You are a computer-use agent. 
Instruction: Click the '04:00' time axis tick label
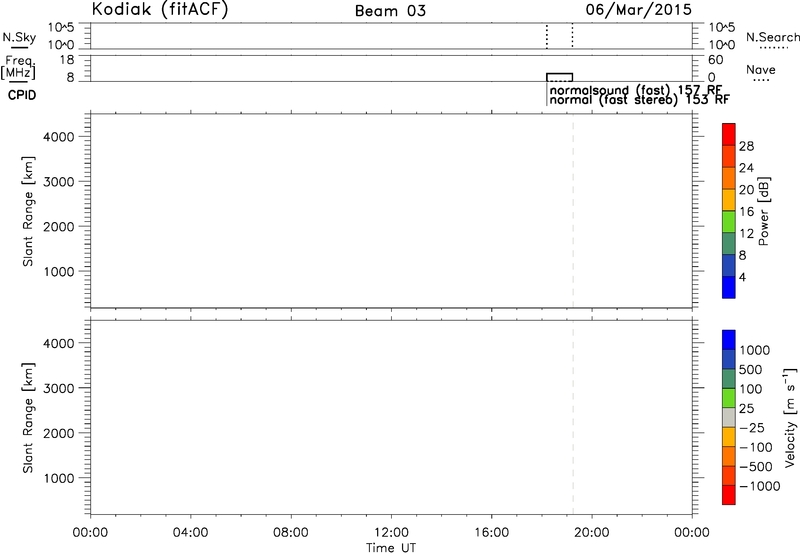tap(191, 533)
